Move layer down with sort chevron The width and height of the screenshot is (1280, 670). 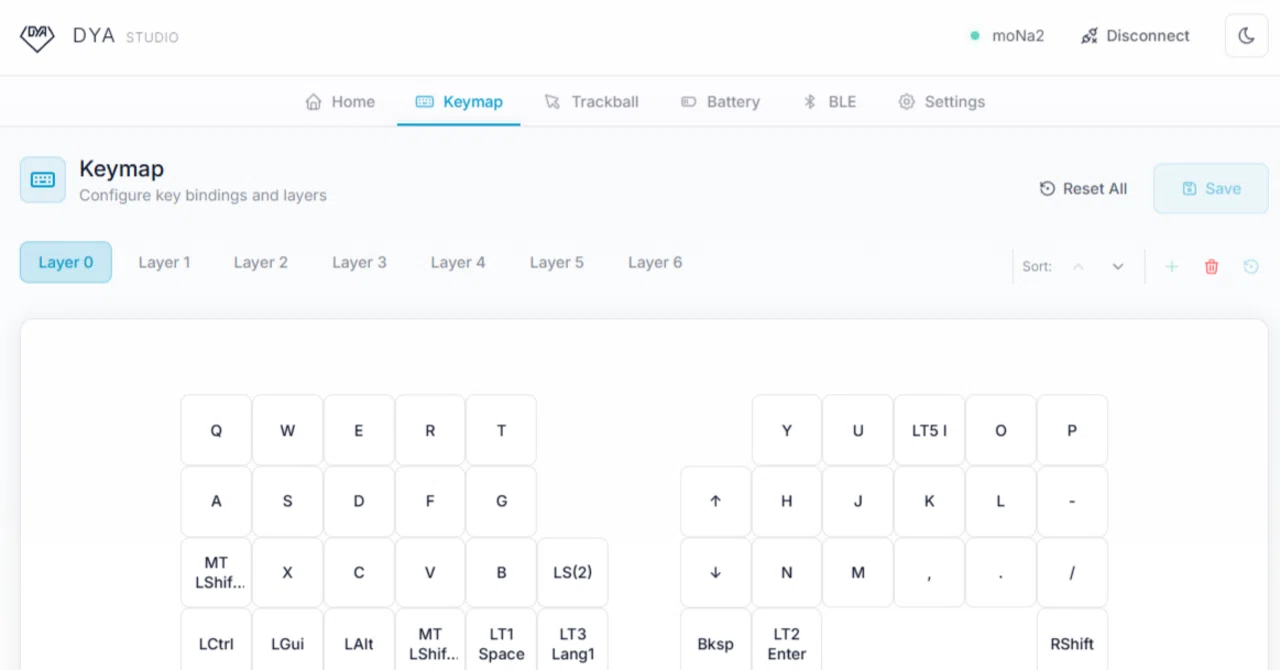tap(1118, 267)
